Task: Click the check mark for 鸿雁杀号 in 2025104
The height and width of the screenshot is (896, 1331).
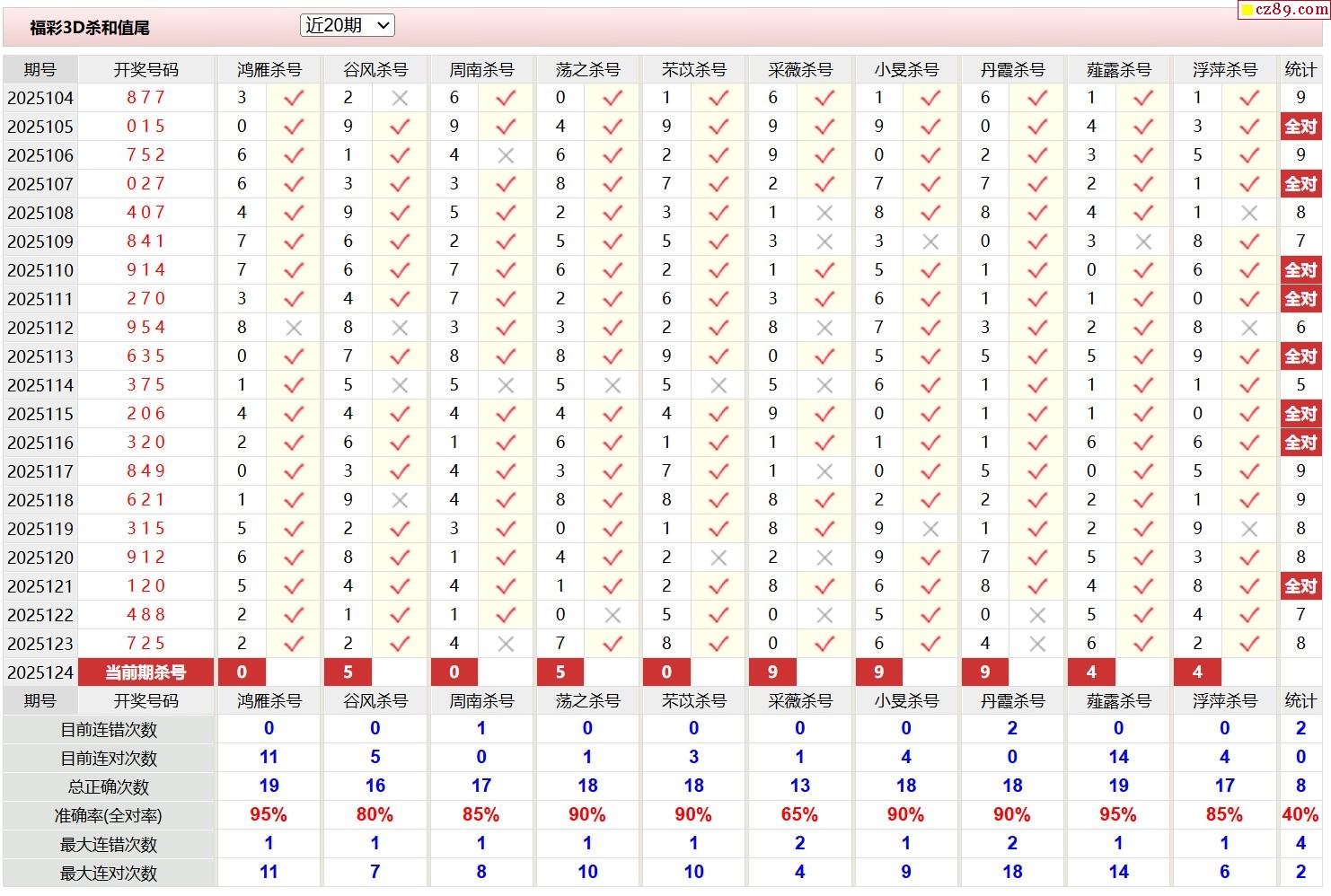Action: pyautogui.click(x=294, y=98)
